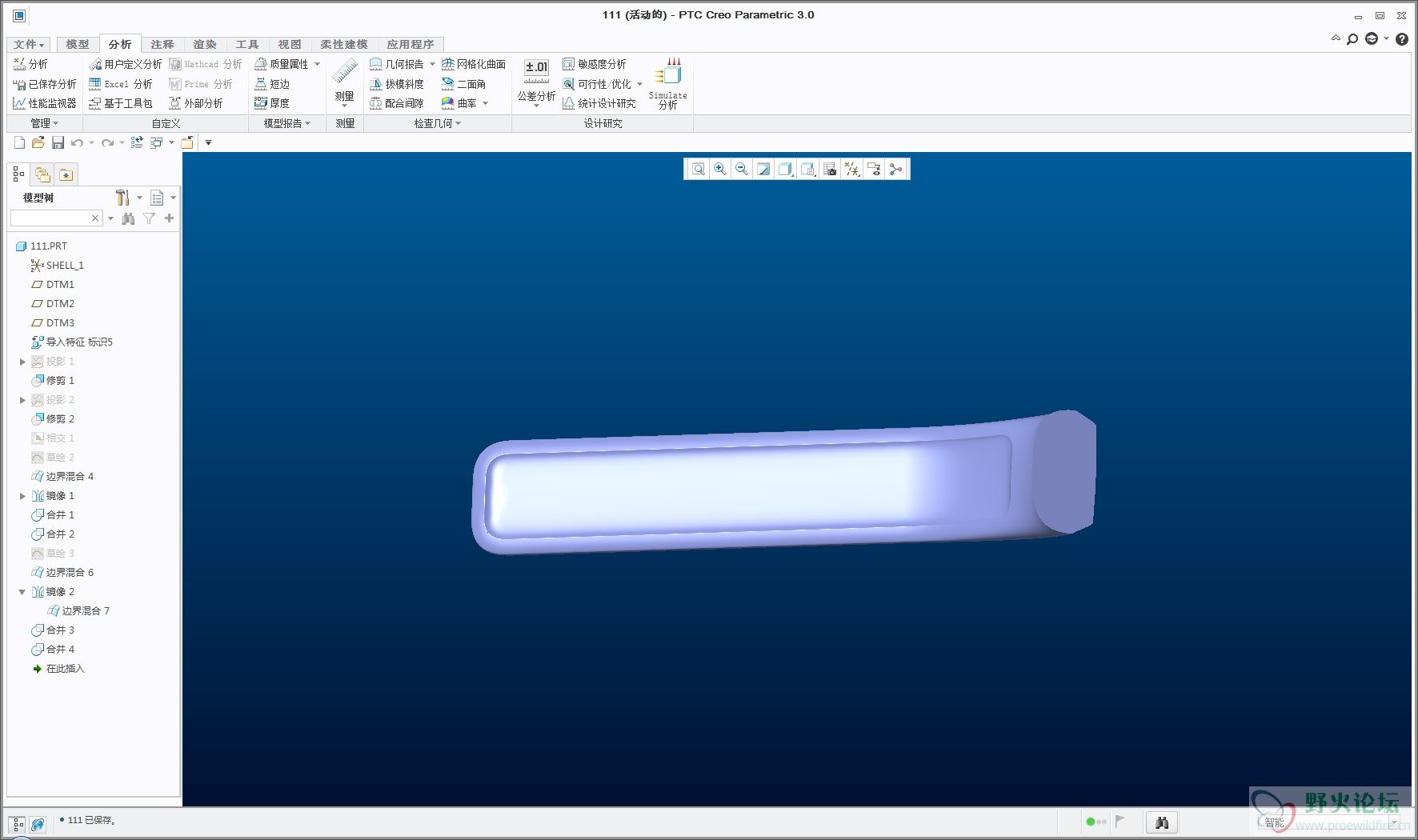Click the New file icon
Screen dimensions: 1418x840
pyautogui.click(x=19, y=142)
